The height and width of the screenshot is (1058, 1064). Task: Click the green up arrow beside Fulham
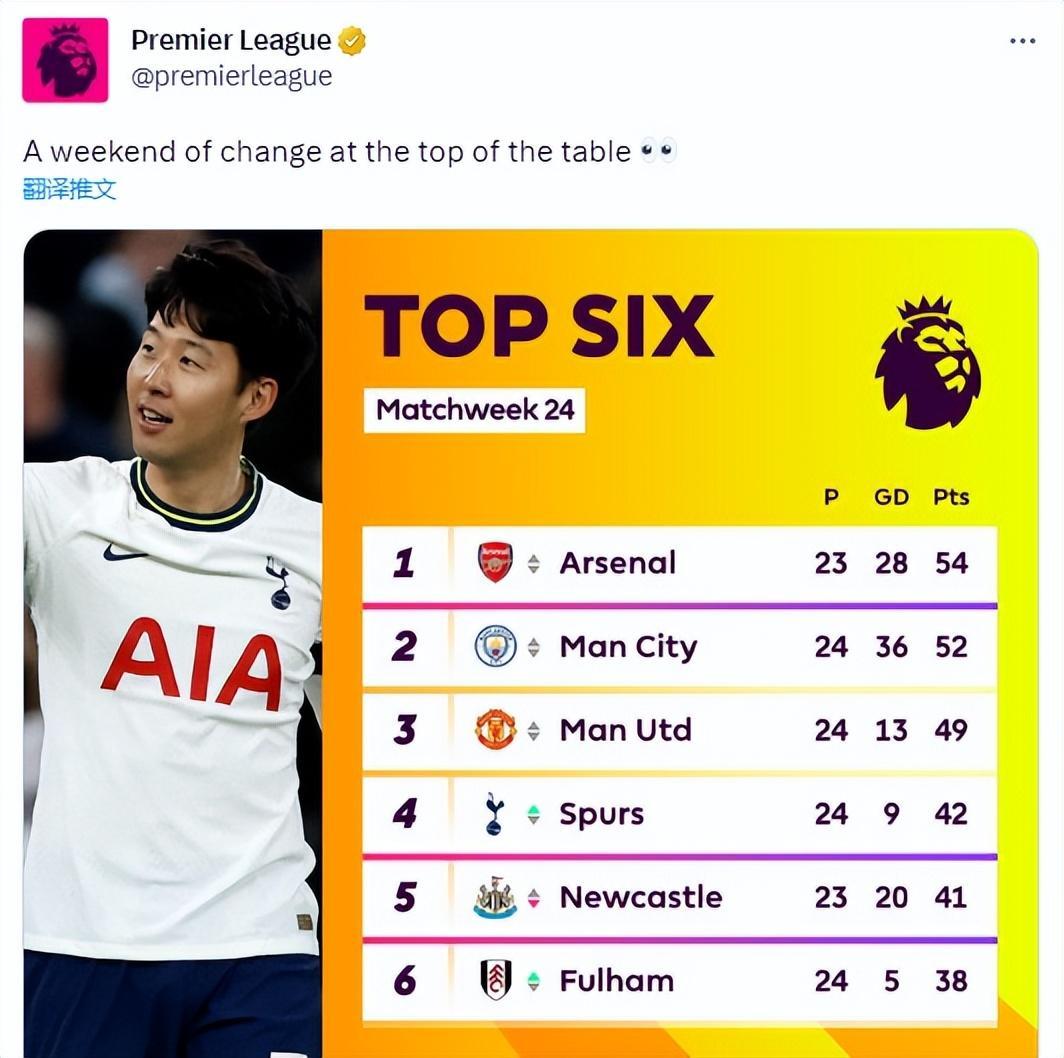pos(534,982)
